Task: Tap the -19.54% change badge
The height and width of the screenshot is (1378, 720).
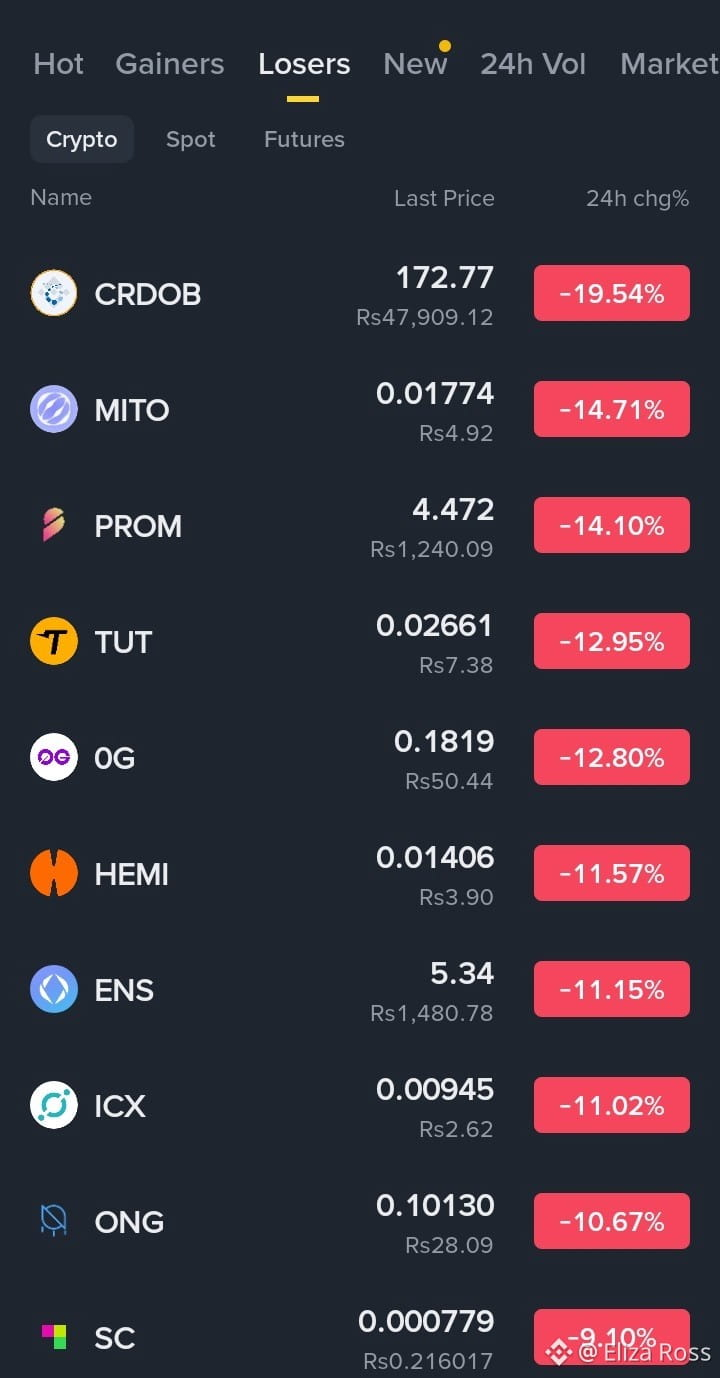Action: point(612,293)
